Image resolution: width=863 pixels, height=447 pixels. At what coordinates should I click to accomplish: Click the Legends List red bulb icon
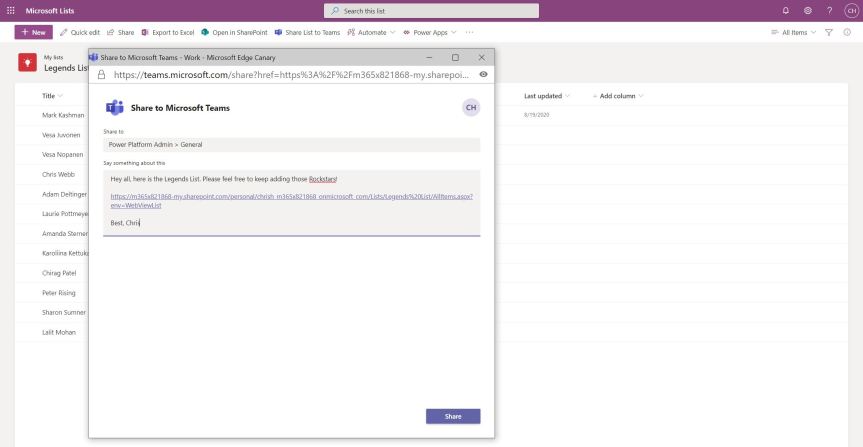click(x=28, y=62)
